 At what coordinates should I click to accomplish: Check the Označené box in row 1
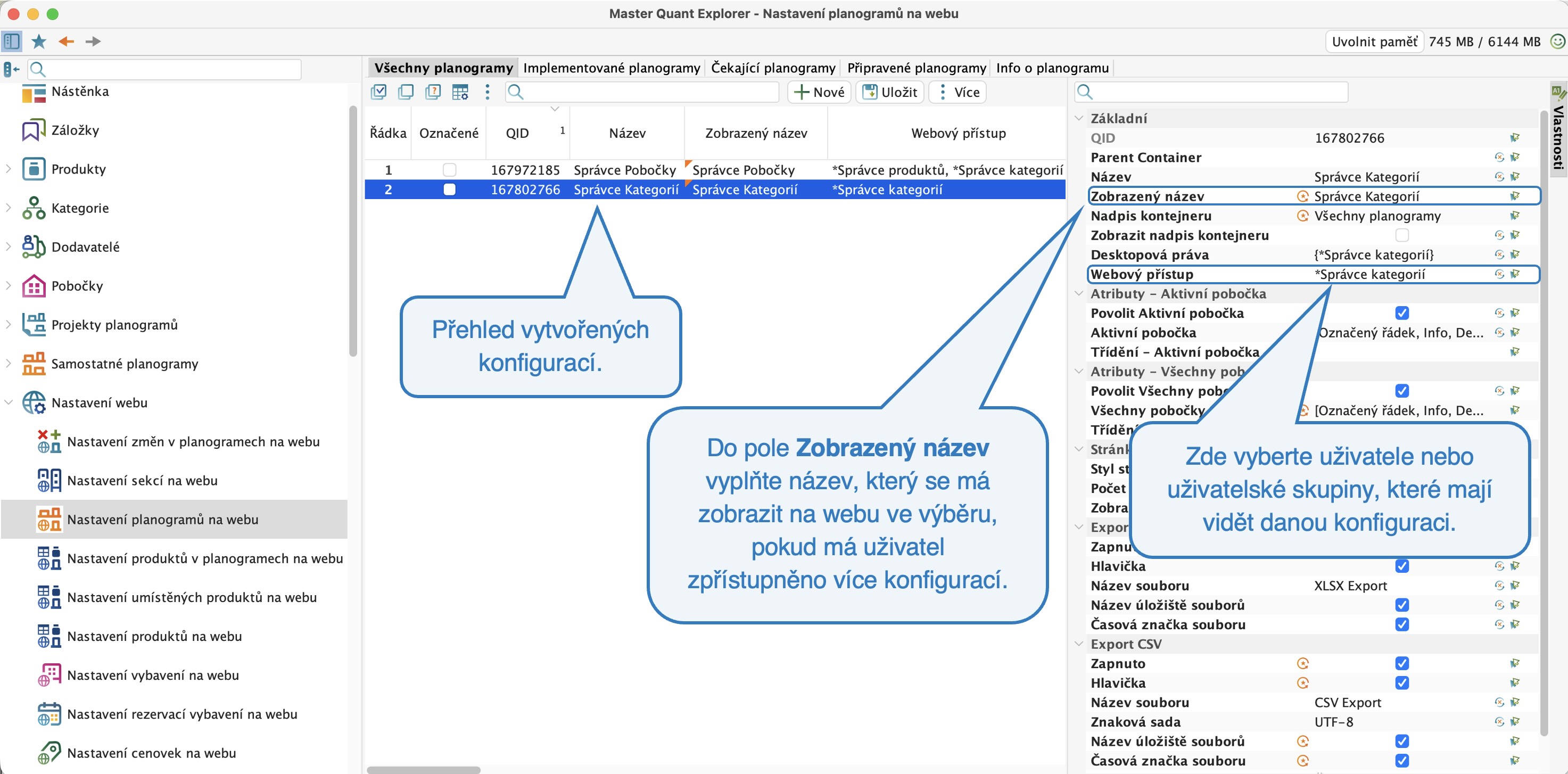[449, 170]
